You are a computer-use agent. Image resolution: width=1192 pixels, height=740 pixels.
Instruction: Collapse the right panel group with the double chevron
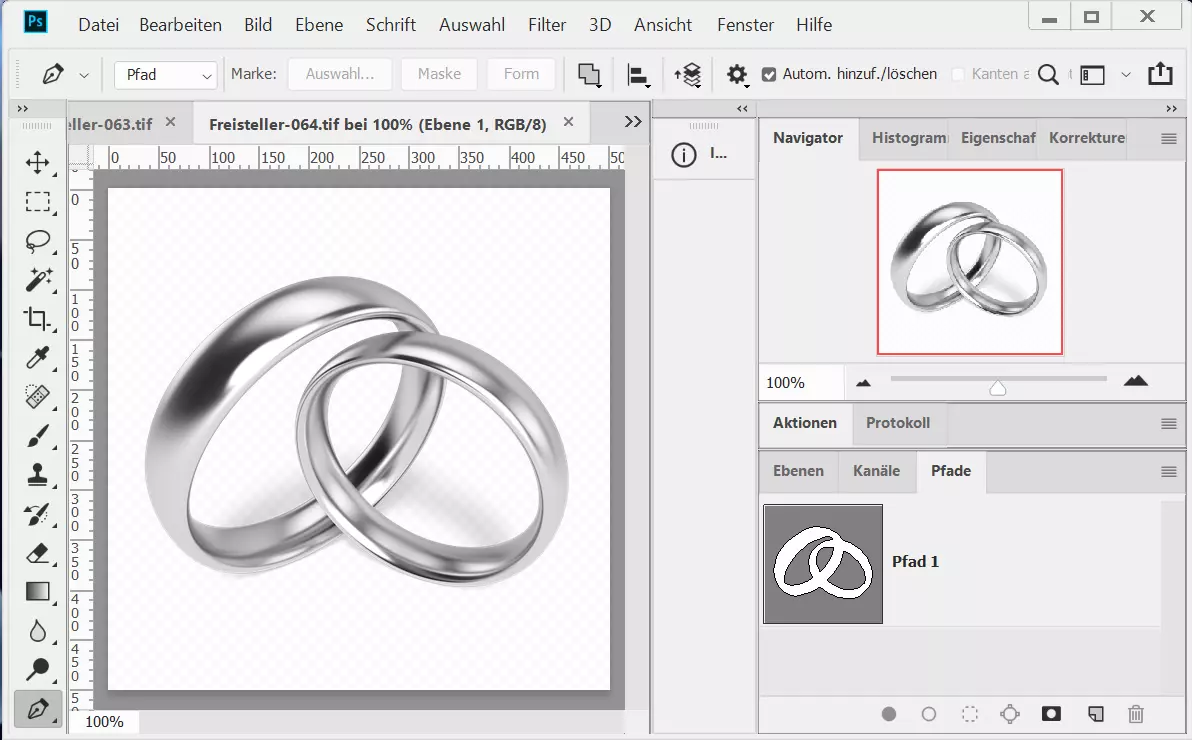coord(1170,108)
